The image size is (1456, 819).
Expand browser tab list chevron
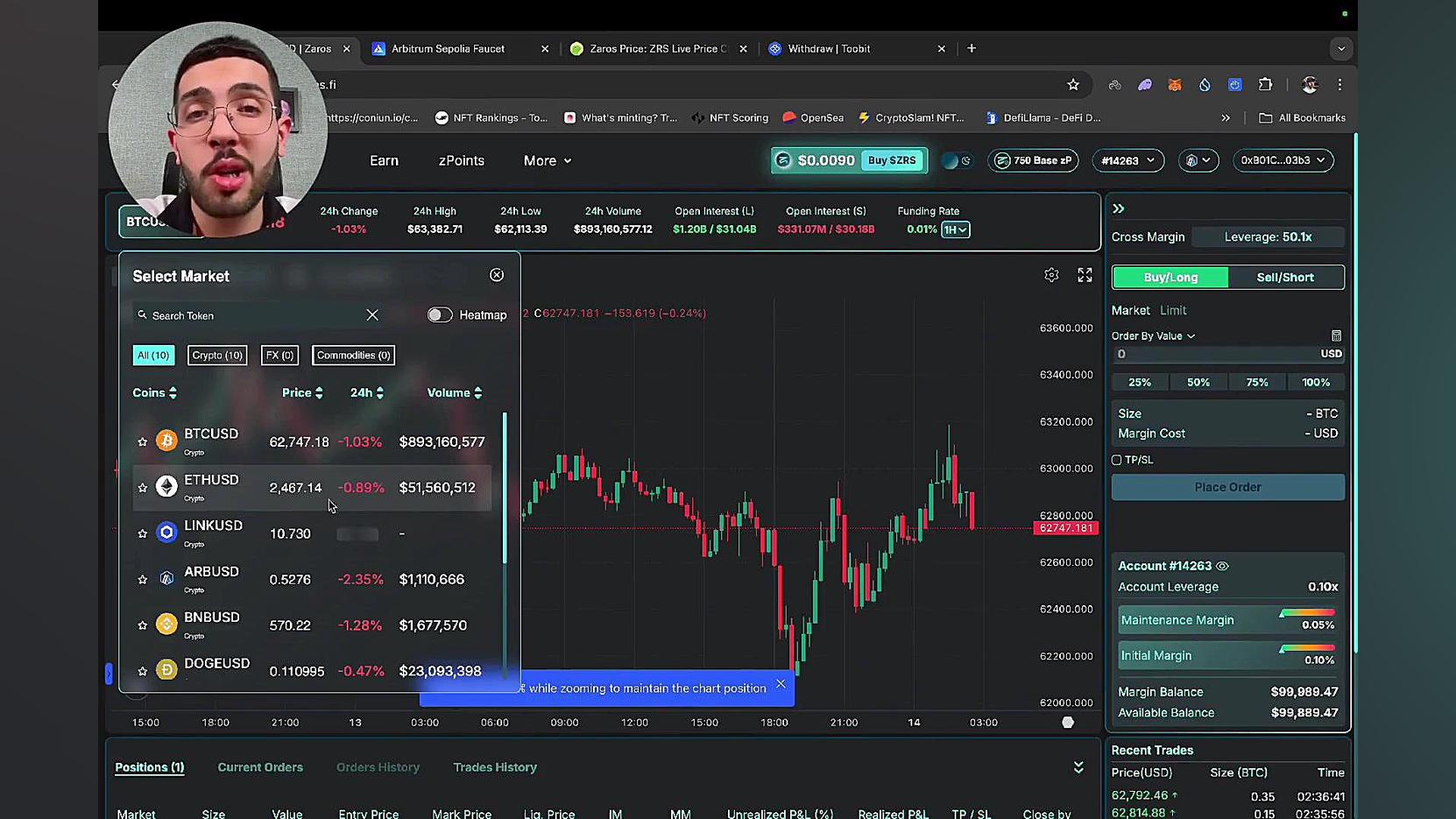[x=1341, y=49]
